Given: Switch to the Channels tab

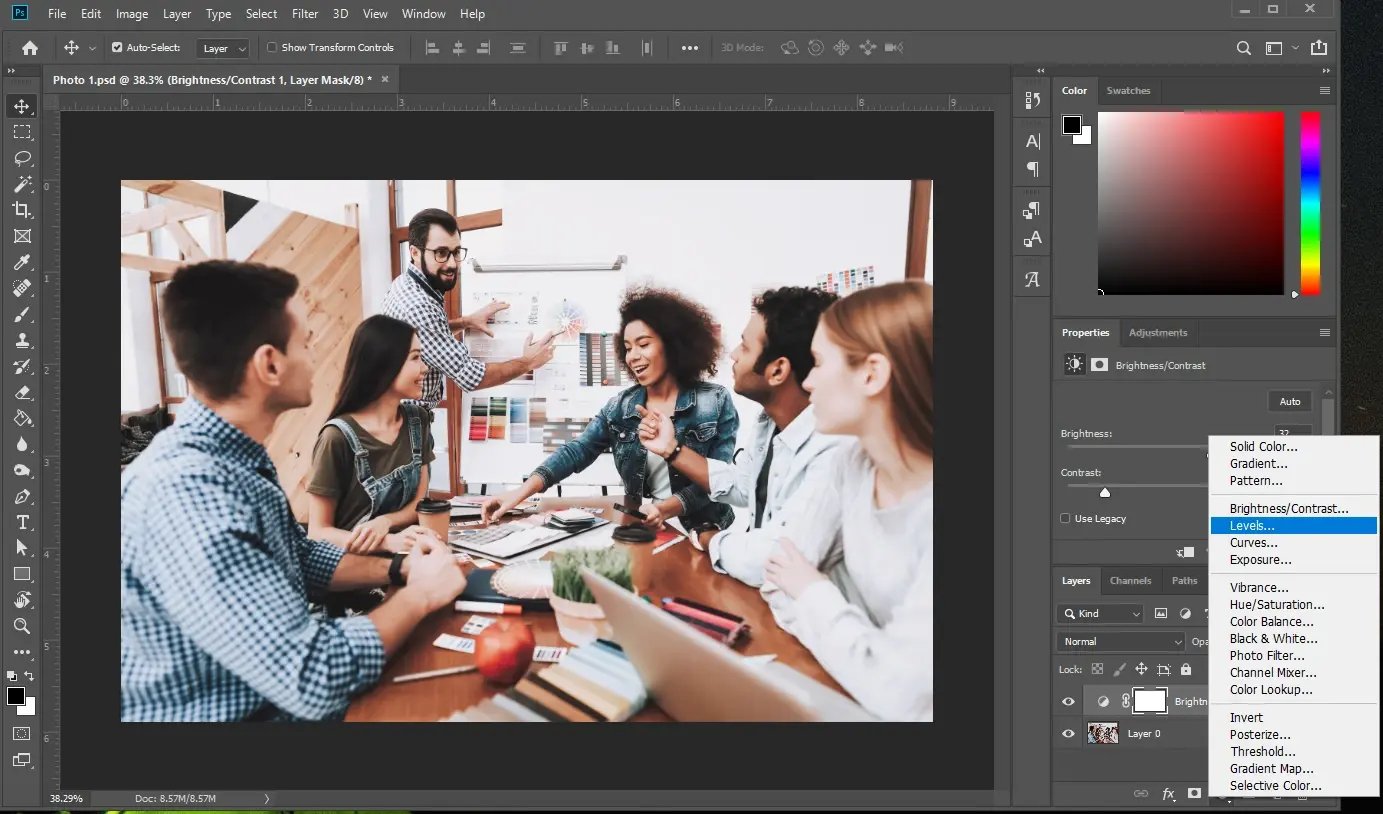Looking at the screenshot, I should [1130, 580].
